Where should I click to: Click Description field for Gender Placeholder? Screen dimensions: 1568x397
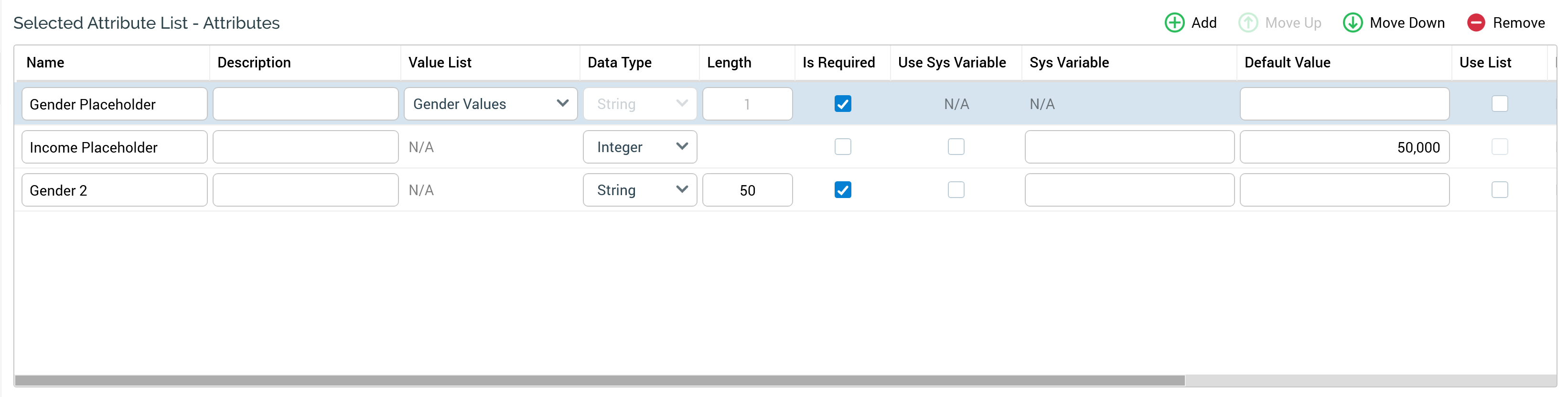305,104
